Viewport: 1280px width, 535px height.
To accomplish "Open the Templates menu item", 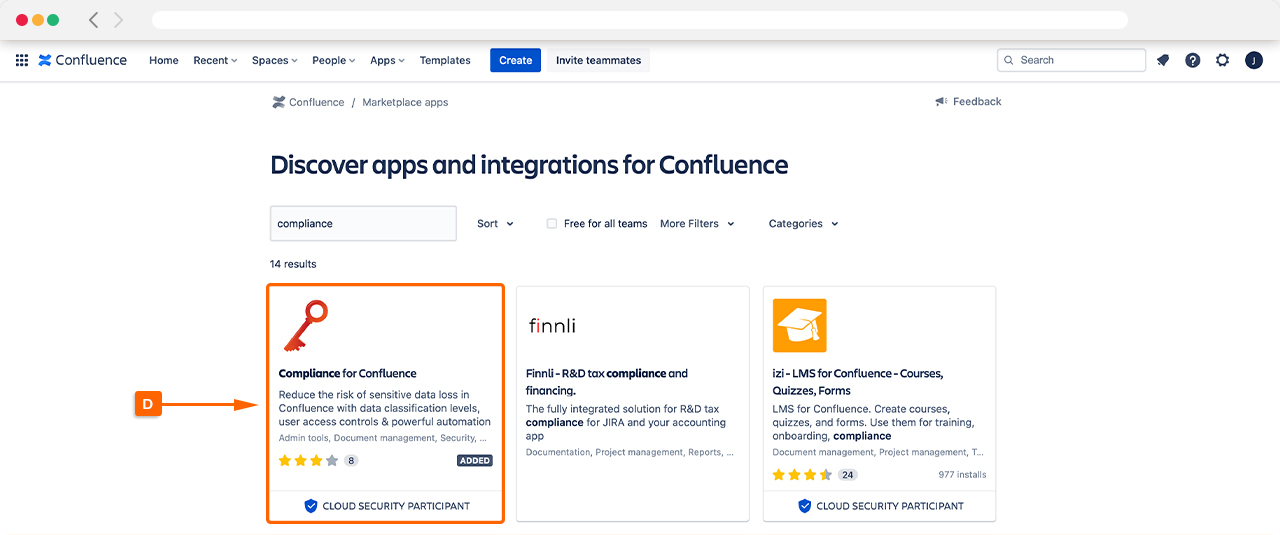I will coord(445,60).
